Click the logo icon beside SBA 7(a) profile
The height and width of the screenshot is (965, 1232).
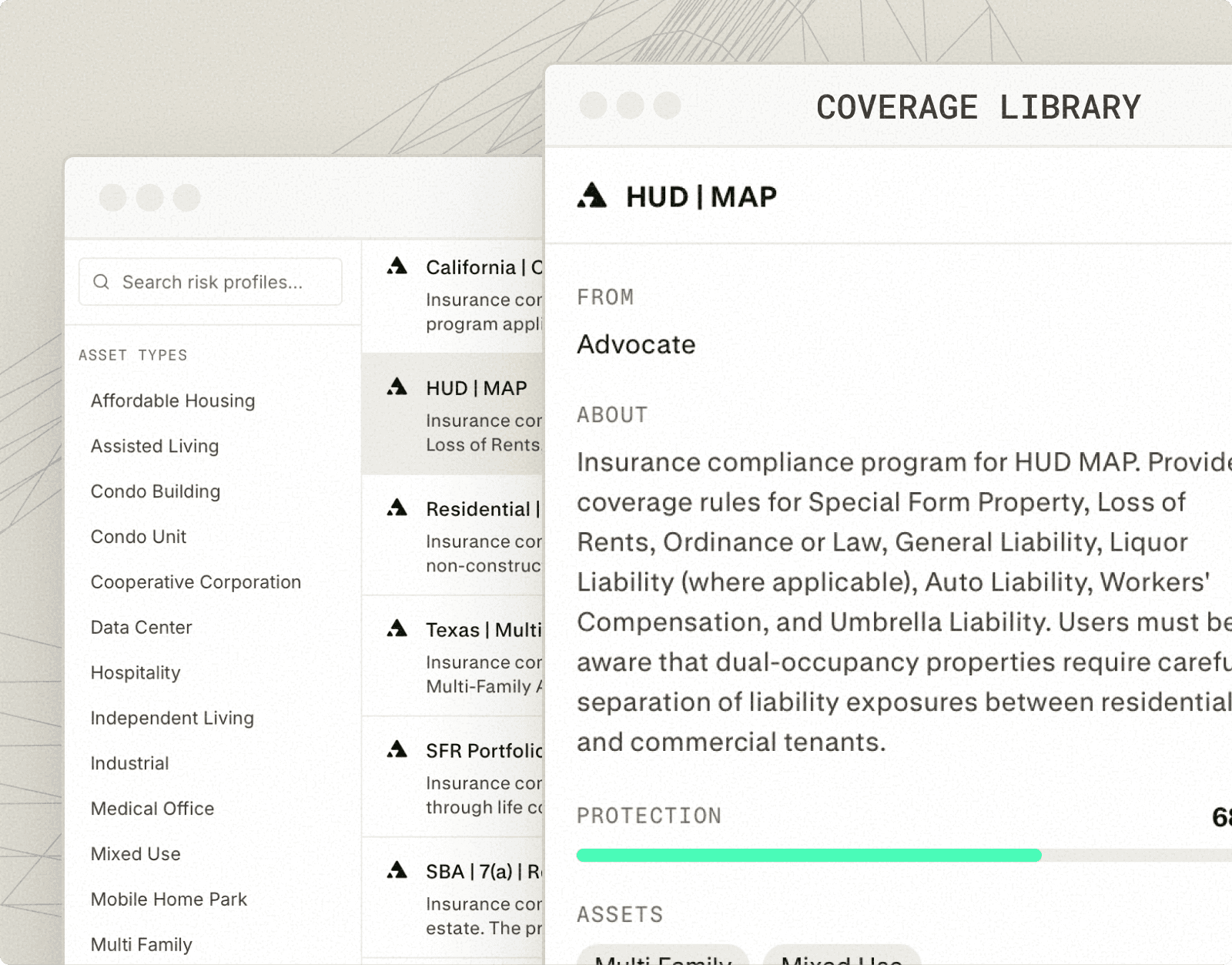pos(397,870)
